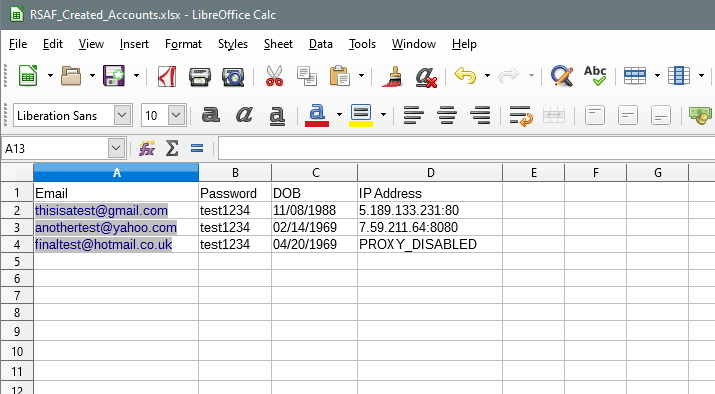Click the Print icon
715x394 pixels.
[200, 77]
